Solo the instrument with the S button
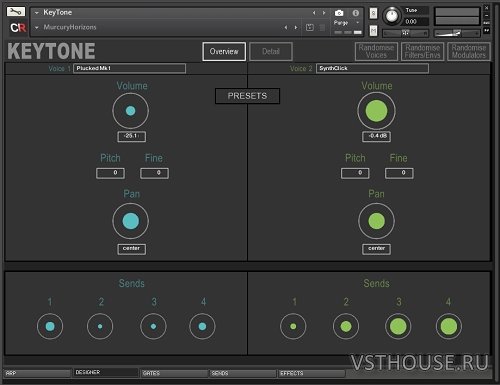The image size is (500, 385). (x=373, y=13)
